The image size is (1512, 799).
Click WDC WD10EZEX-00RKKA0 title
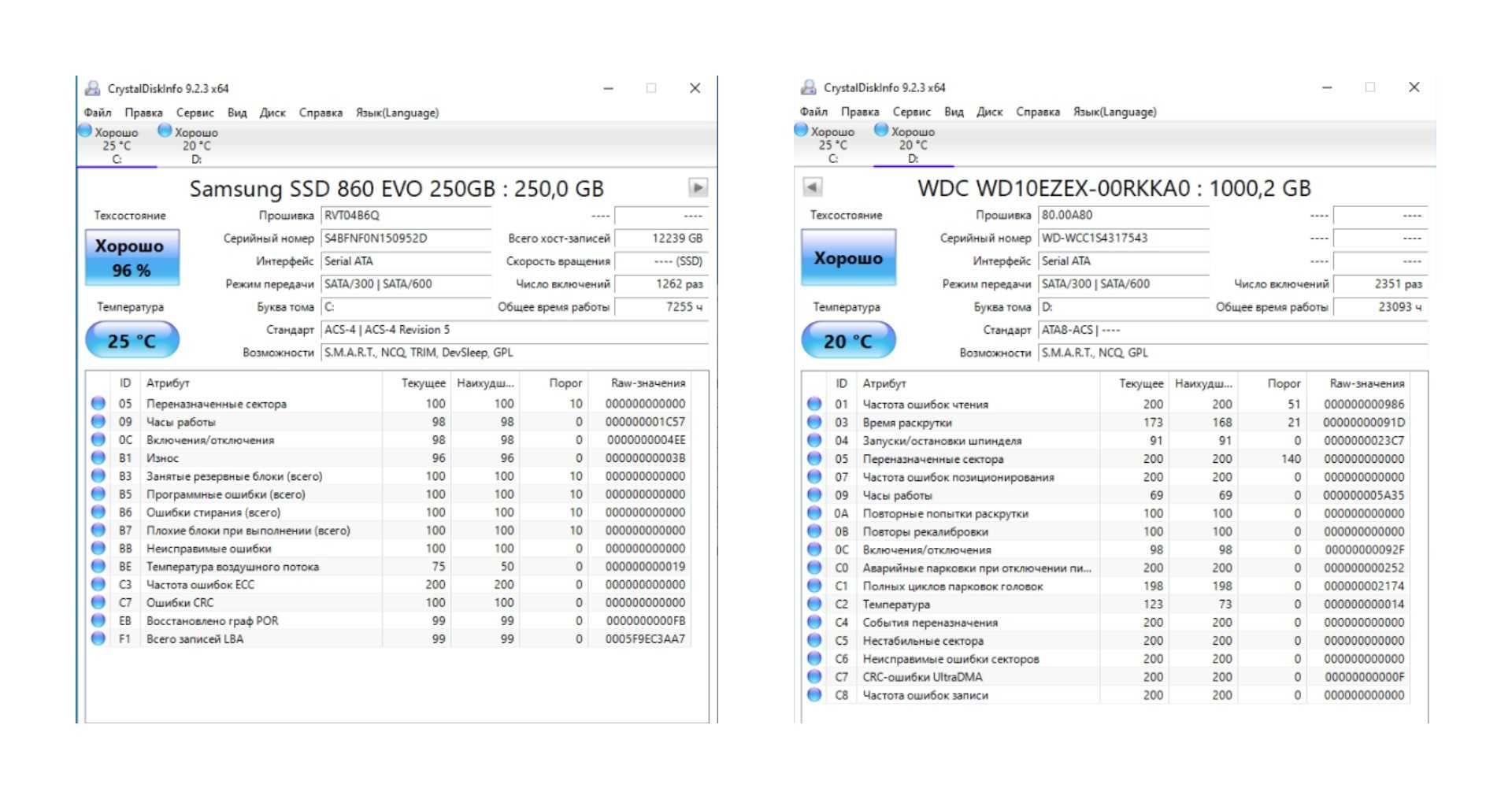pyautogui.click(x=1114, y=188)
